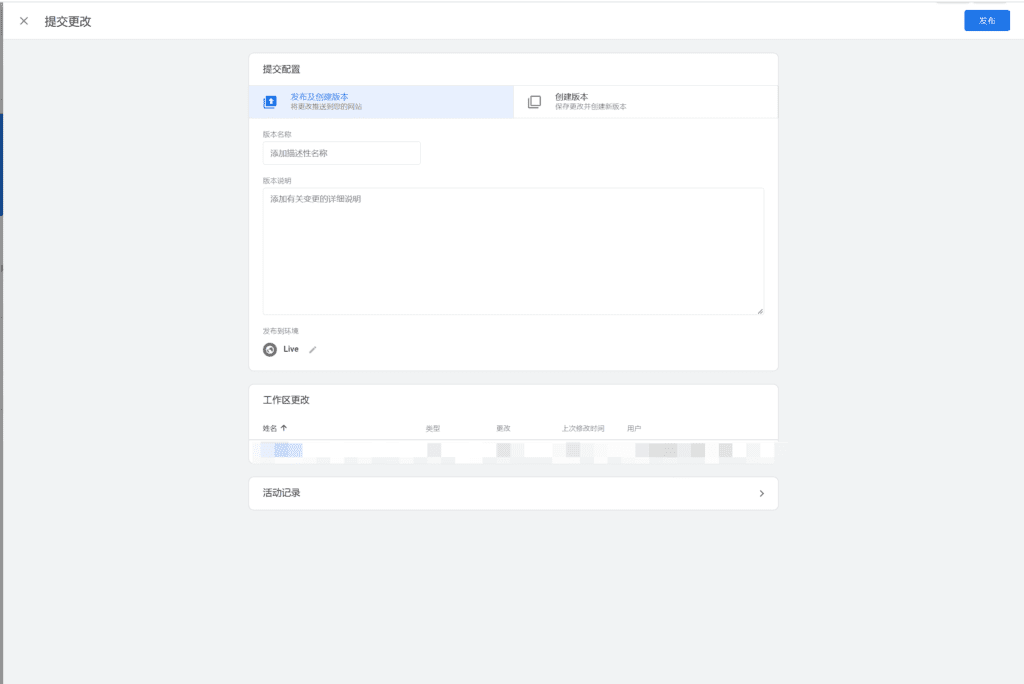This screenshot has width=1024, height=684.
Task: Click the copy version icon beside 创建版本
Action: (x=534, y=102)
